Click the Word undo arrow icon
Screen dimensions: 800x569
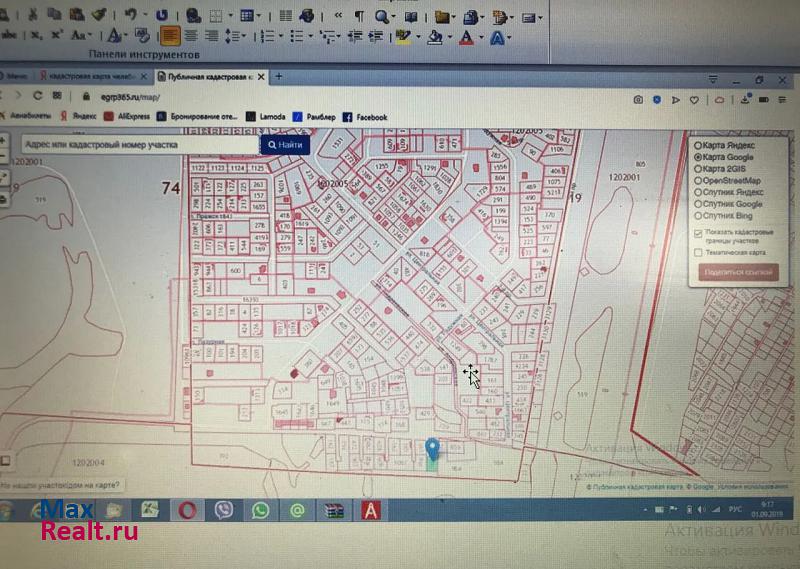point(130,16)
